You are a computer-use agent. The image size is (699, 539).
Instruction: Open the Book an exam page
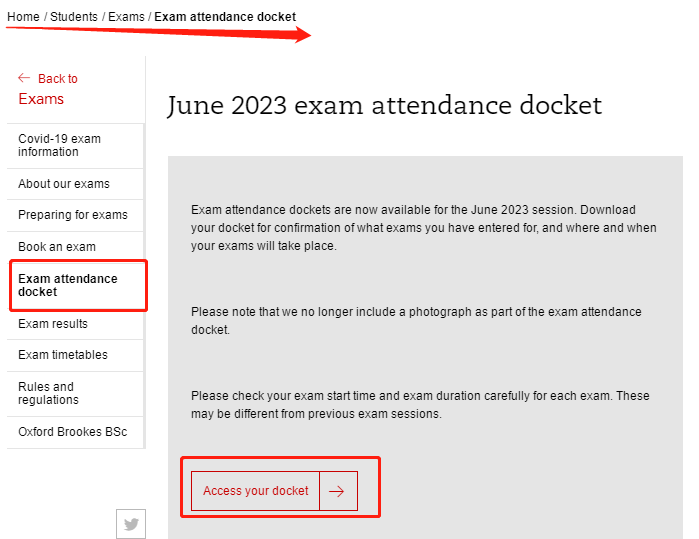pyautogui.click(x=57, y=247)
